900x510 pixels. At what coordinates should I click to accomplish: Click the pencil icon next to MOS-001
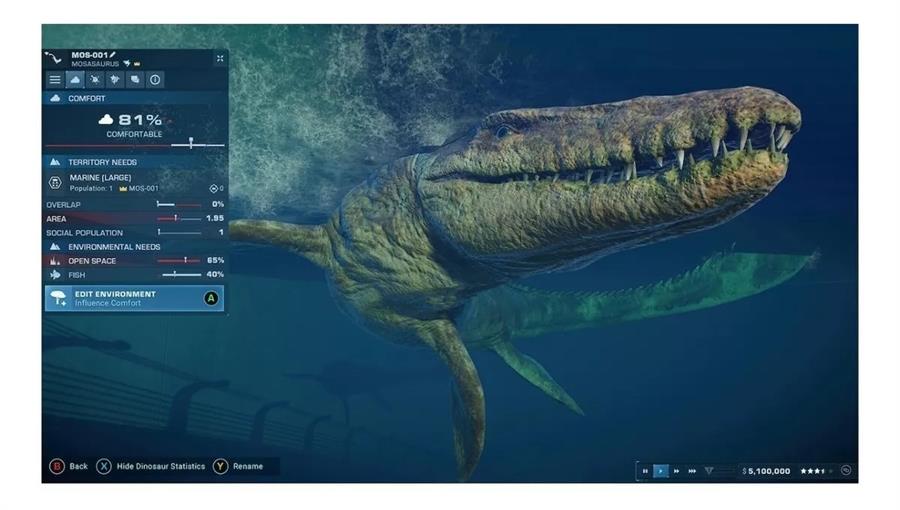[113, 54]
